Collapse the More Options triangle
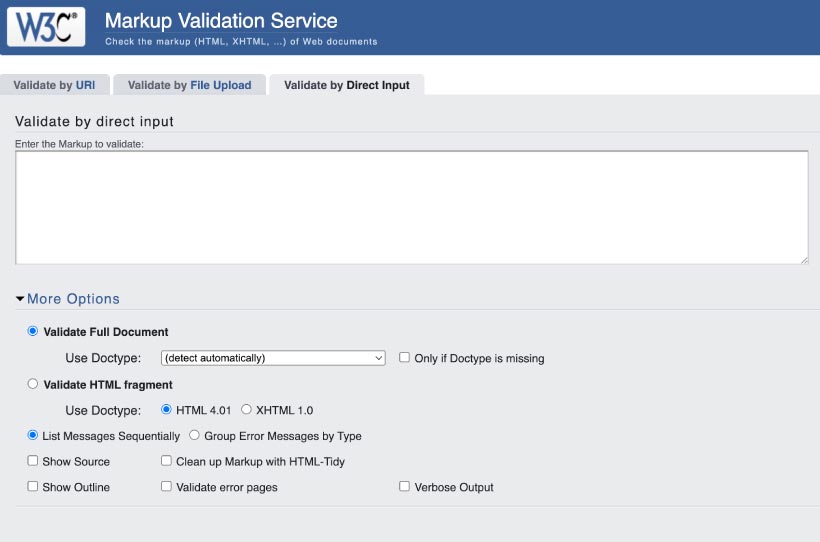 point(20,299)
